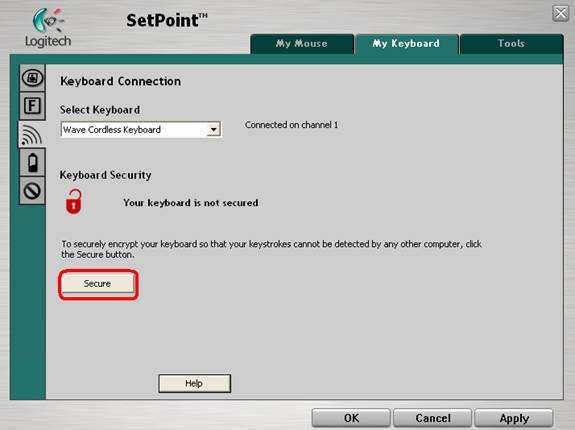Select the wireless connection sidebar icon
This screenshot has height=430, width=575.
pos(32,134)
